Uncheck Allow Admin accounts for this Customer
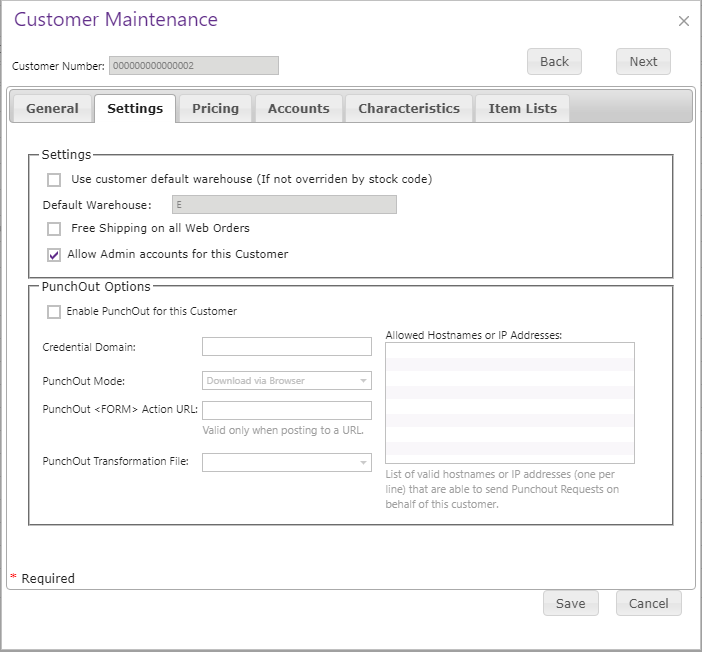 coord(54,255)
